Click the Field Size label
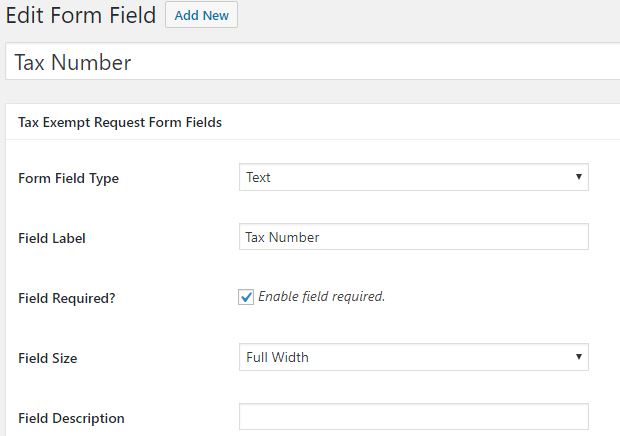620x436 pixels. pyautogui.click(x=47, y=358)
